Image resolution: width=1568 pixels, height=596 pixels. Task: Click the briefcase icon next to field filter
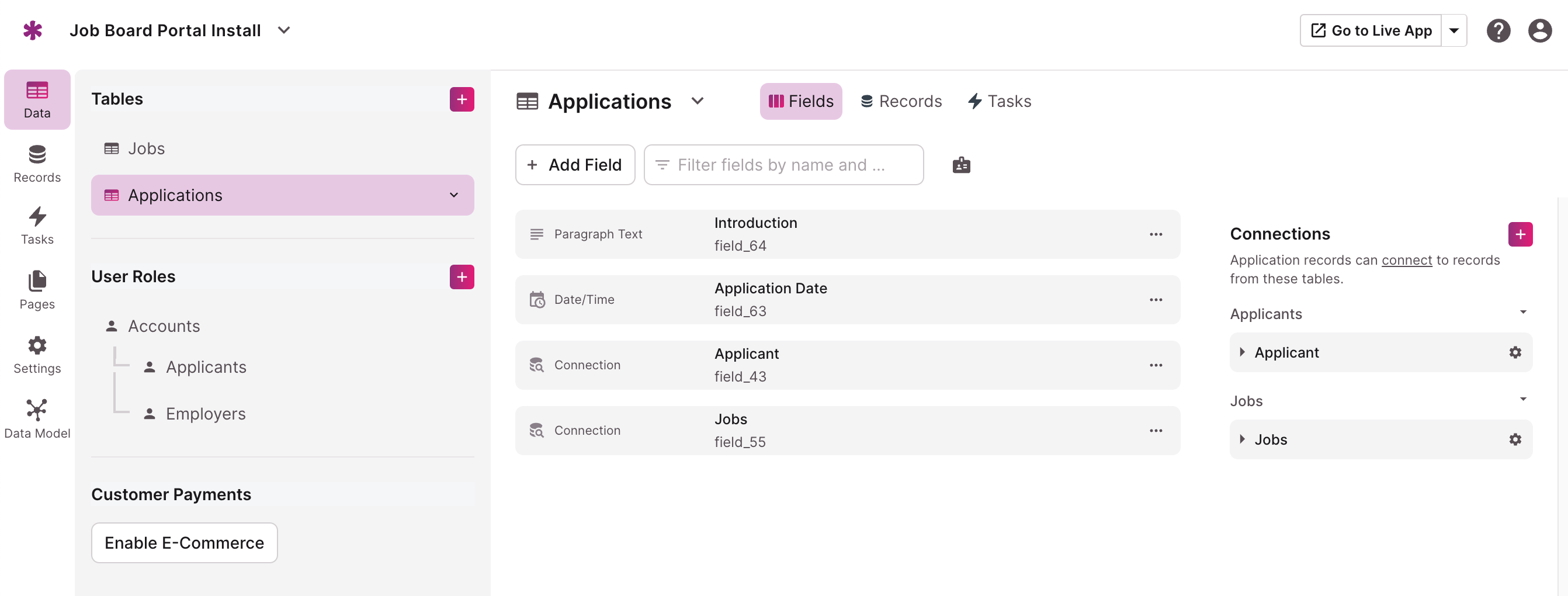click(961, 164)
